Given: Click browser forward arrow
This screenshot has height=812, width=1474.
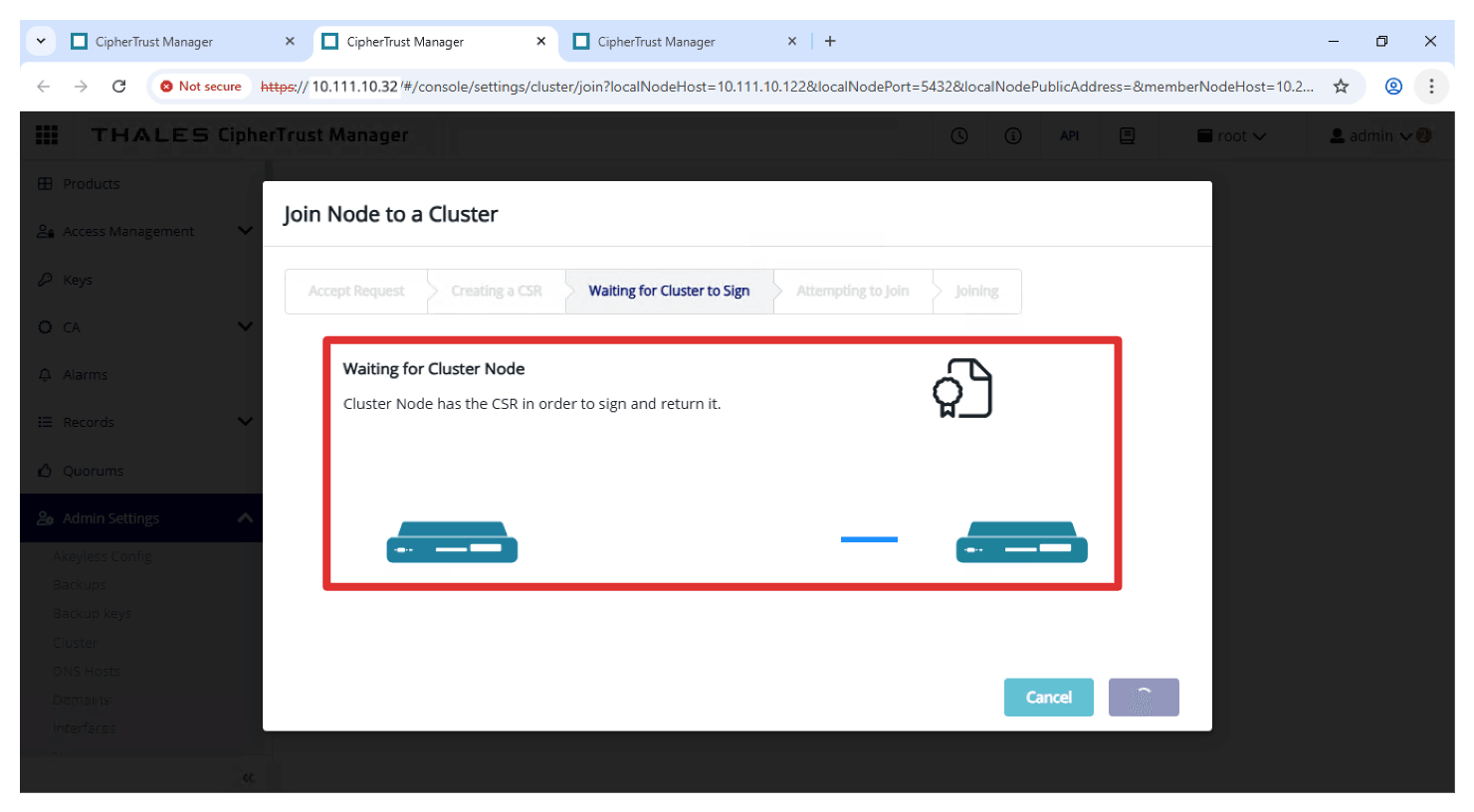Looking at the screenshot, I should pyautogui.click(x=81, y=87).
